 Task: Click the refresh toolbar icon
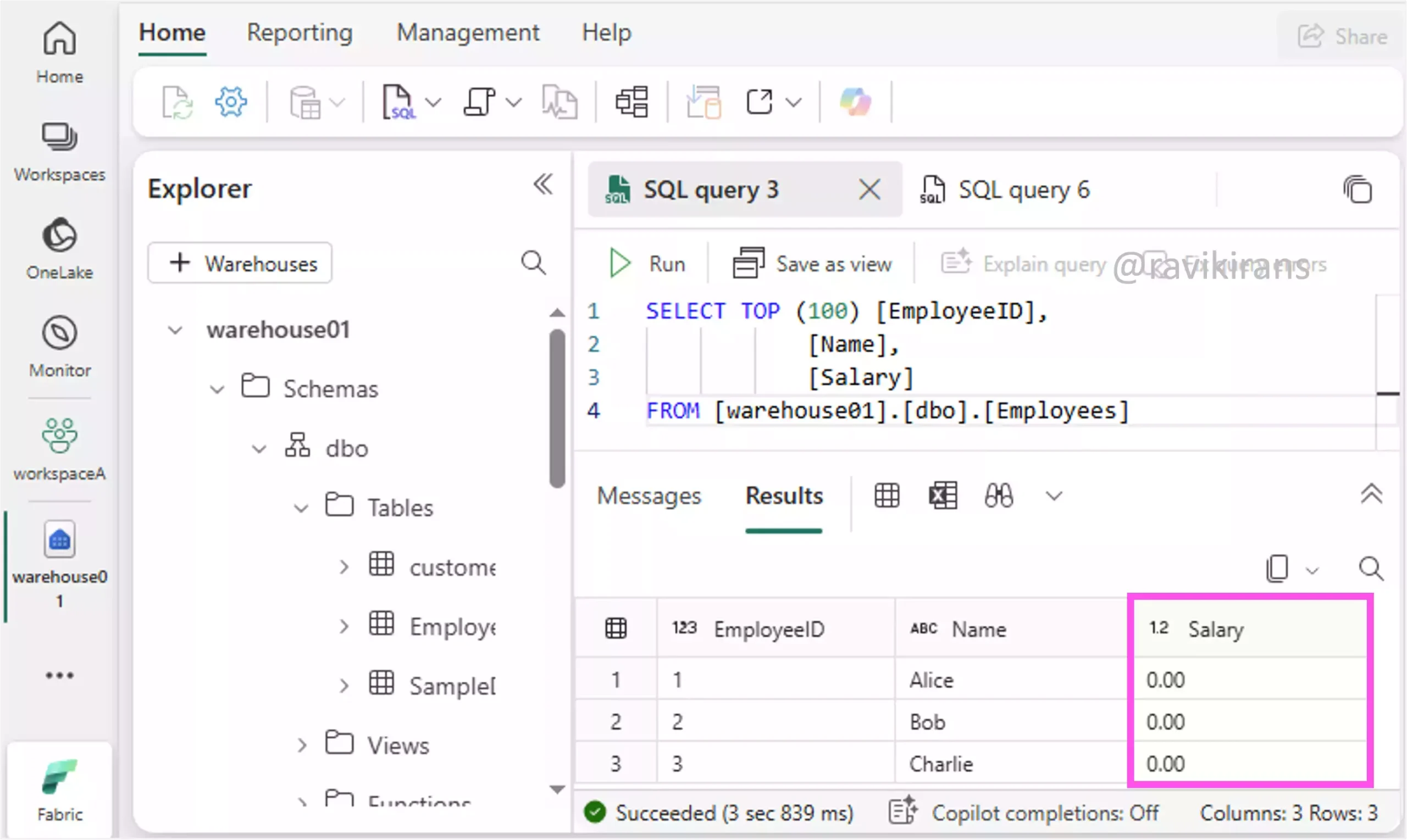click(177, 102)
